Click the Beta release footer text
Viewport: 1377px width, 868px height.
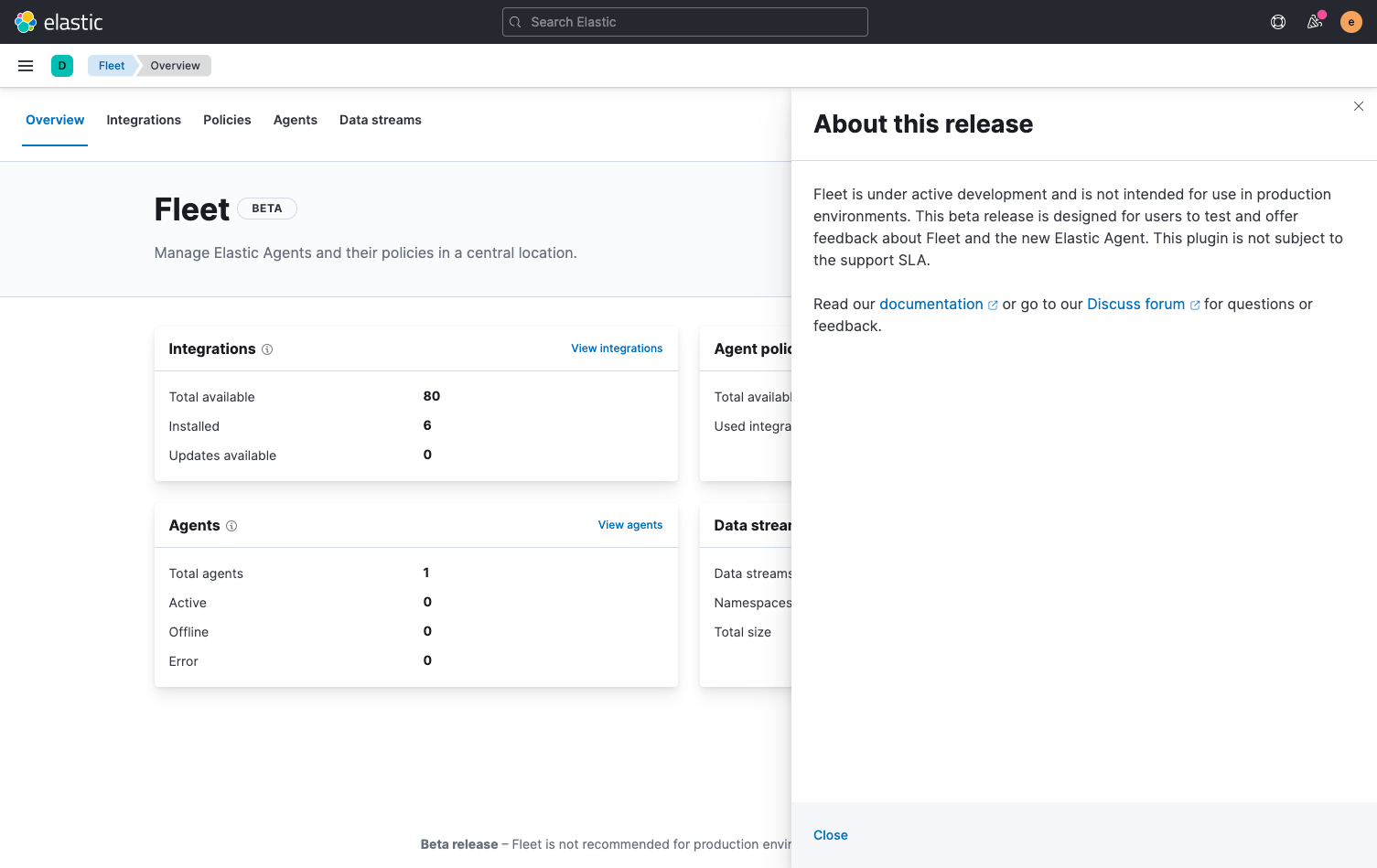459,844
